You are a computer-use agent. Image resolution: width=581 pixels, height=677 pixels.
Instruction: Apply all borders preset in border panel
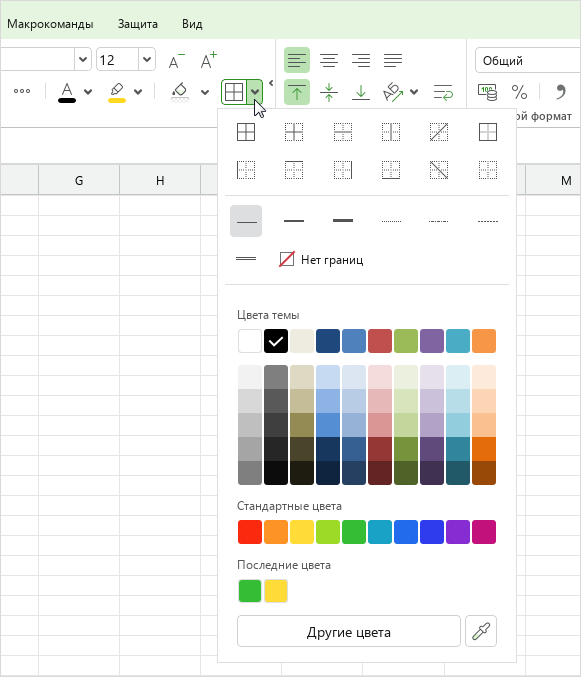[x=246, y=132]
